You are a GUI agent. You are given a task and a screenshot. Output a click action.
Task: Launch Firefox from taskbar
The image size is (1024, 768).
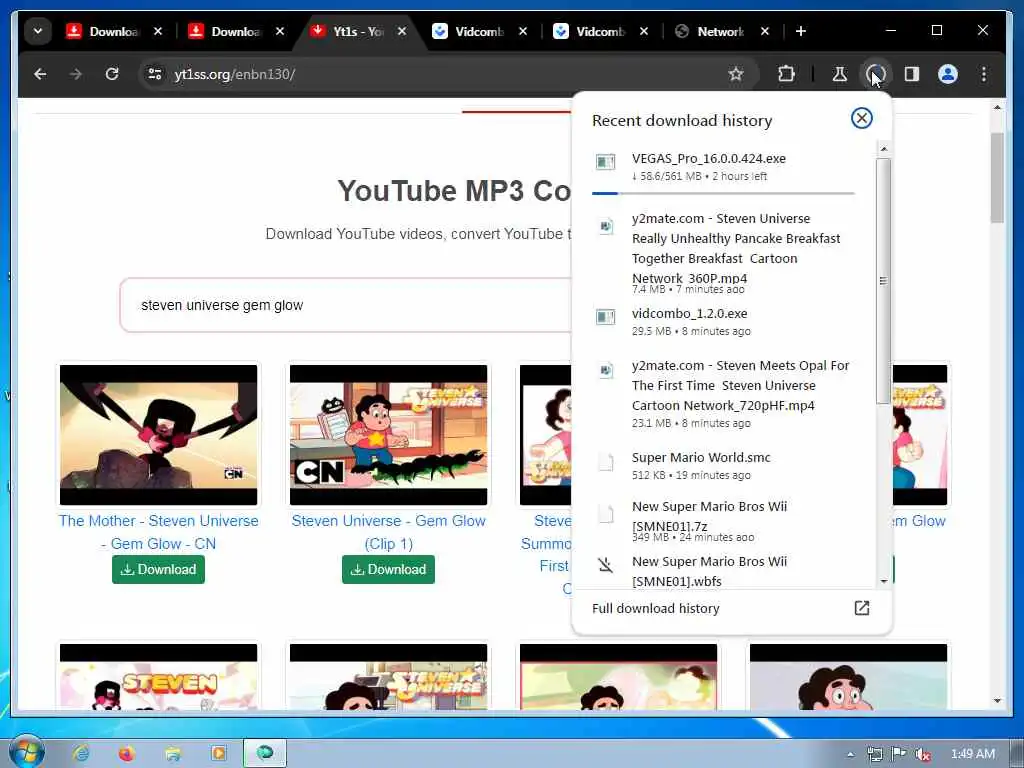coord(127,754)
